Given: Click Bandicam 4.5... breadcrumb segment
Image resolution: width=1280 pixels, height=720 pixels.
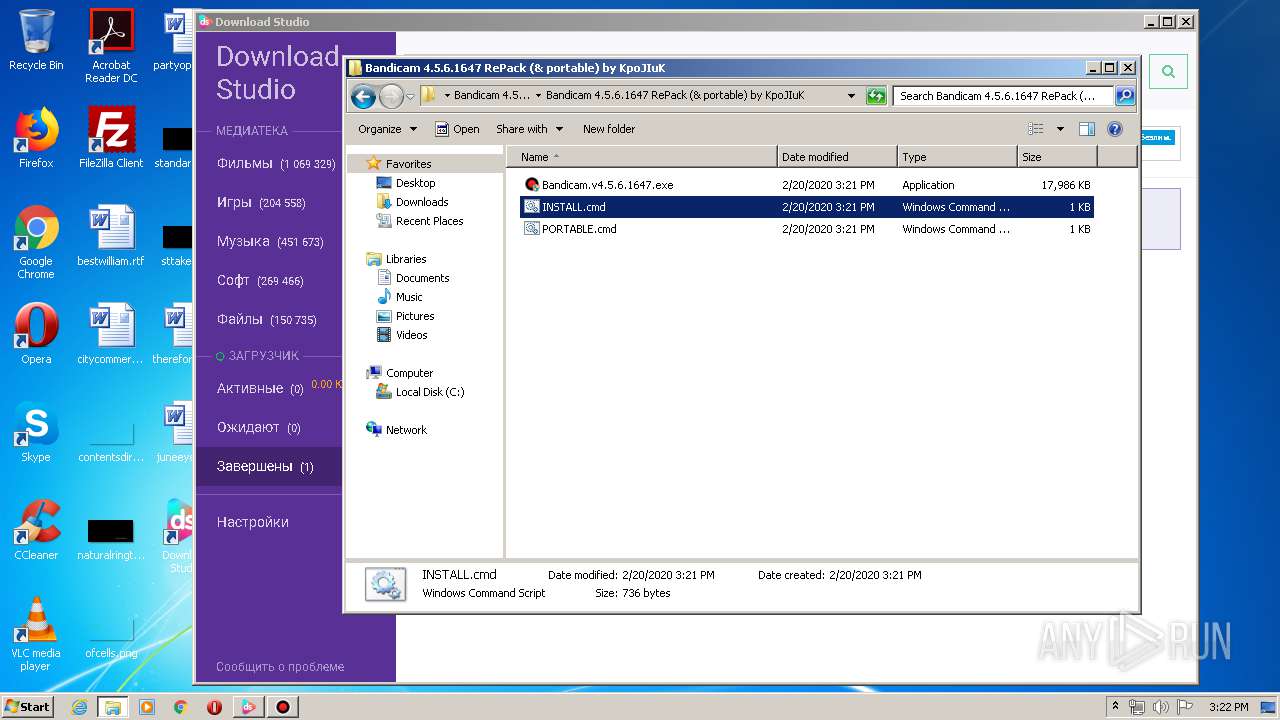Looking at the screenshot, I should (x=491, y=96).
